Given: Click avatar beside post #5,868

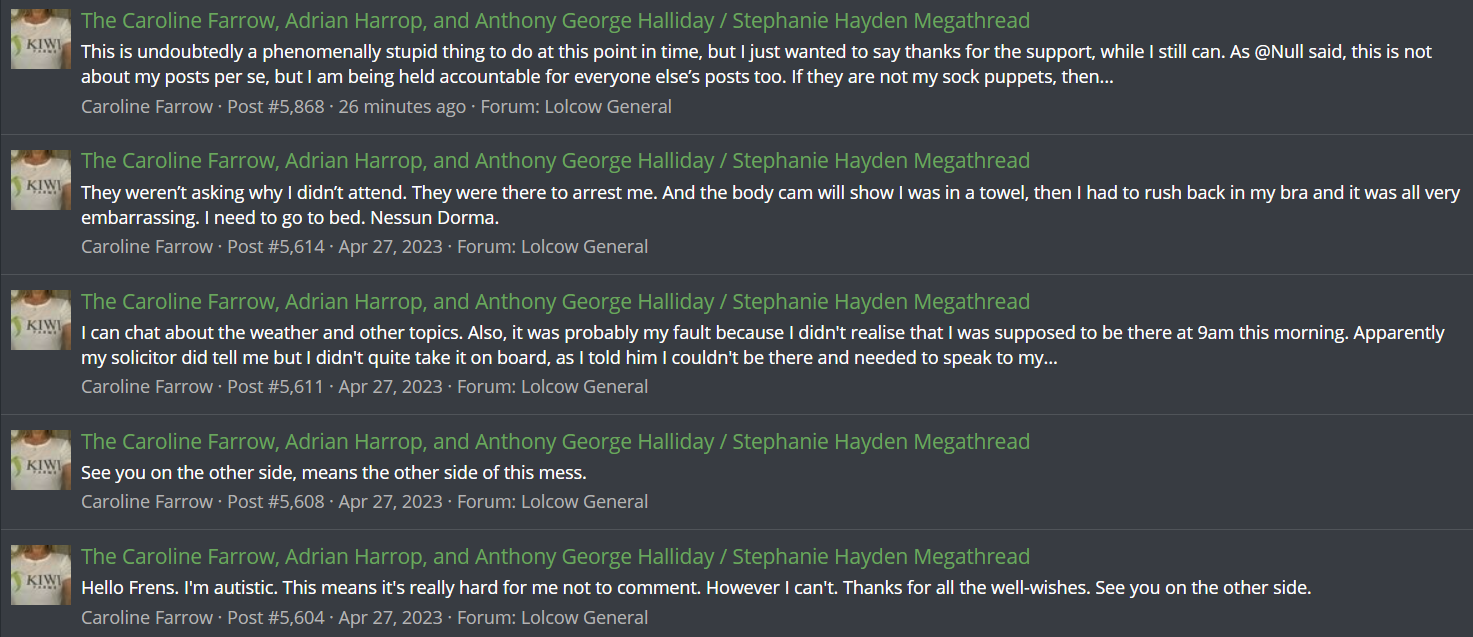Looking at the screenshot, I should [40, 39].
